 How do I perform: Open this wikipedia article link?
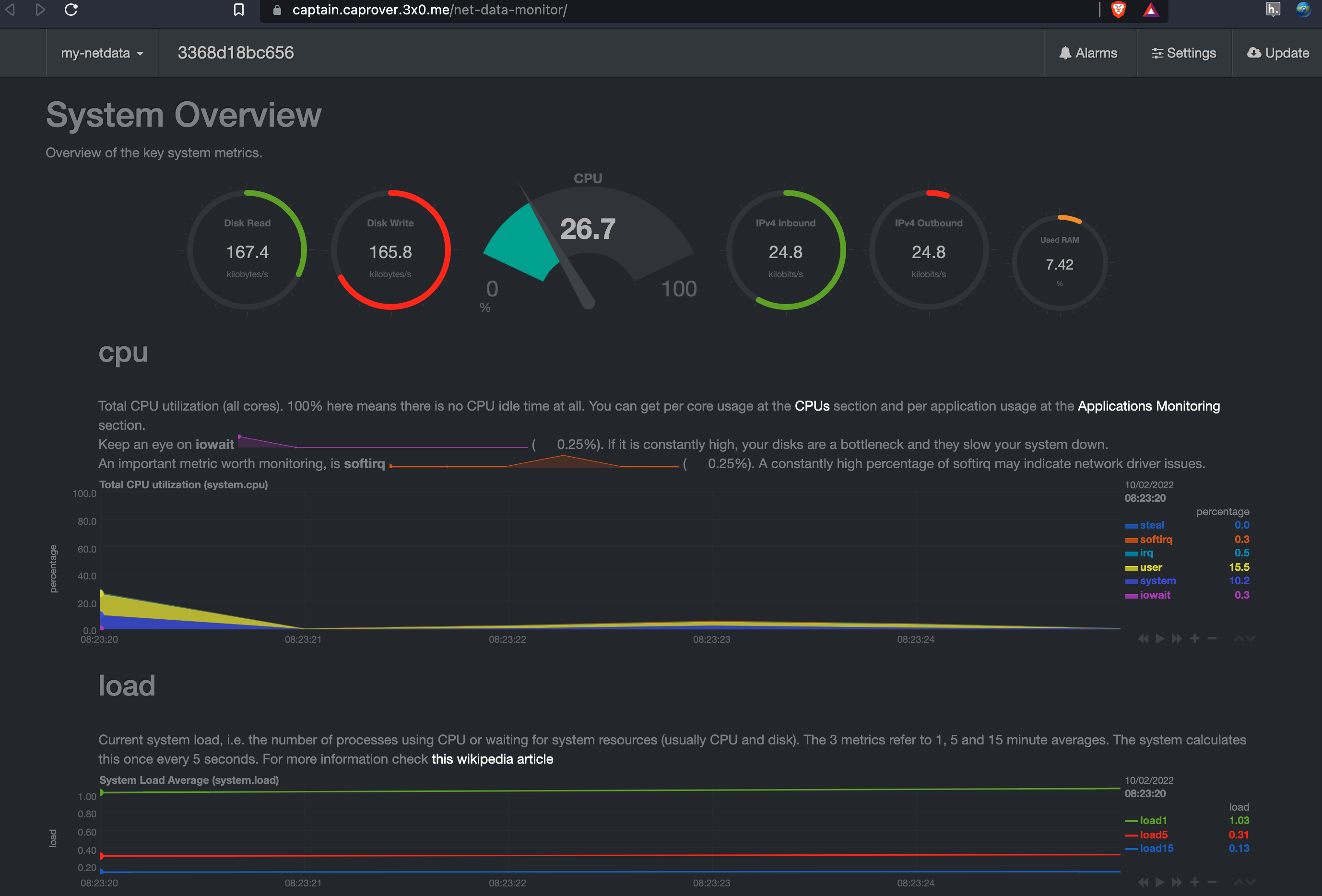(492, 759)
